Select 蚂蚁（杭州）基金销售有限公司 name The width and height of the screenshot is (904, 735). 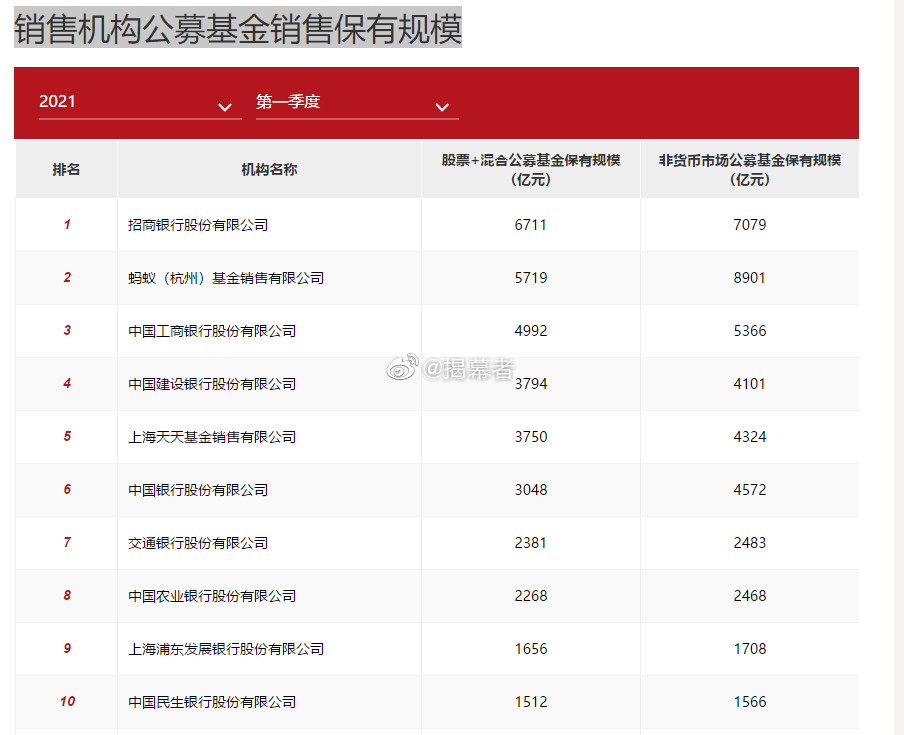point(225,278)
